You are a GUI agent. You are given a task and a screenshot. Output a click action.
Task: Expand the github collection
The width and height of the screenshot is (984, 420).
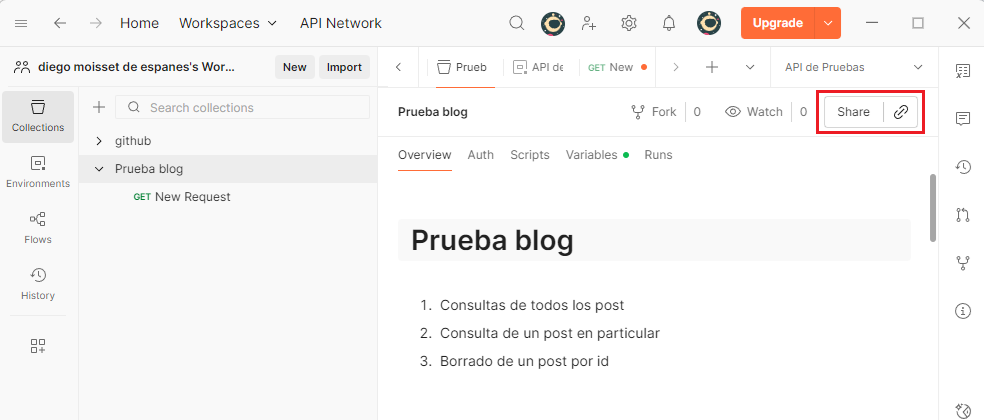coord(99,141)
